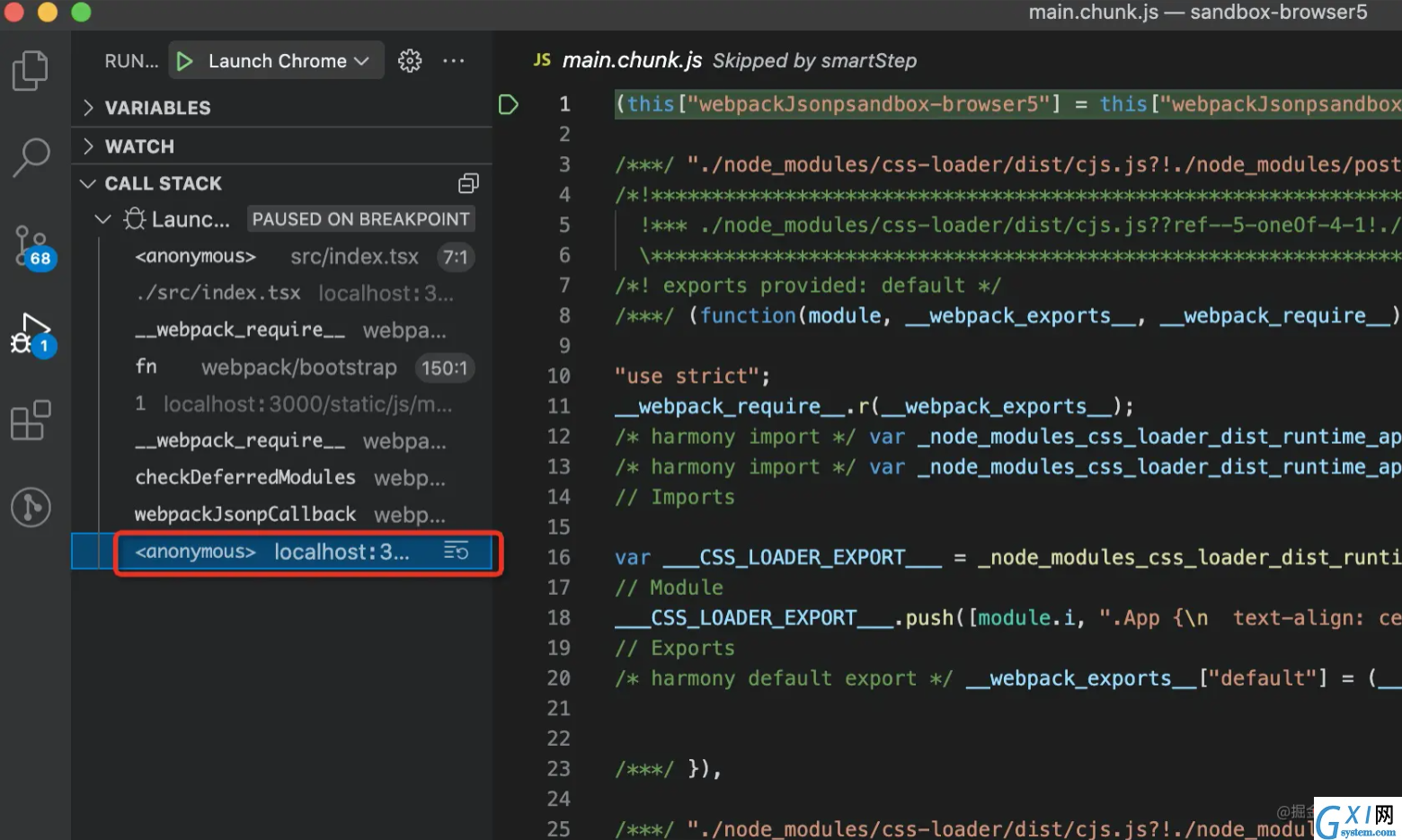Select first __webpack_require__ stack frame

click(x=281, y=331)
